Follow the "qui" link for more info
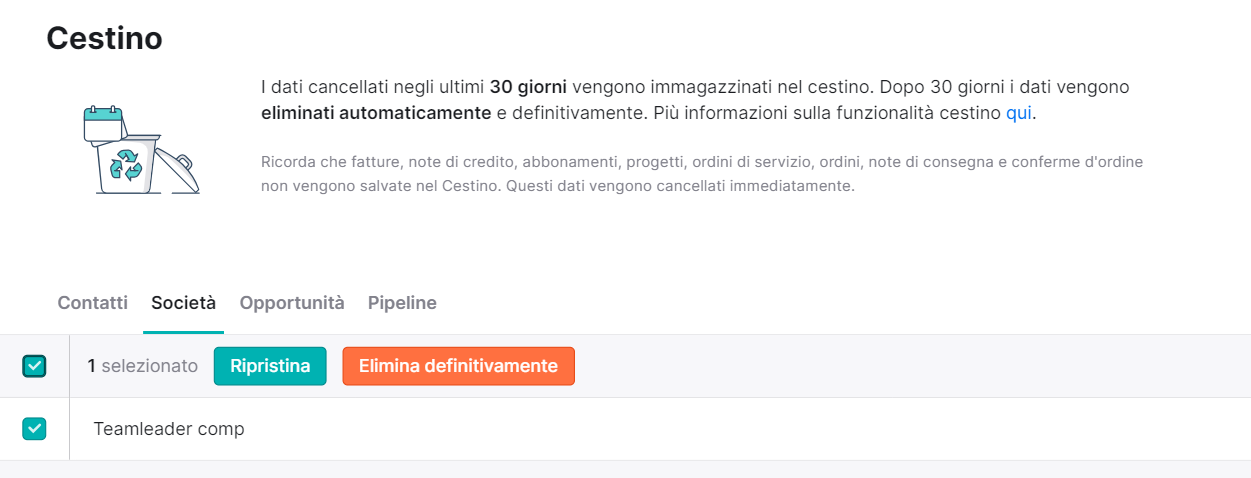The width and height of the screenshot is (1251, 478). click(x=1019, y=113)
